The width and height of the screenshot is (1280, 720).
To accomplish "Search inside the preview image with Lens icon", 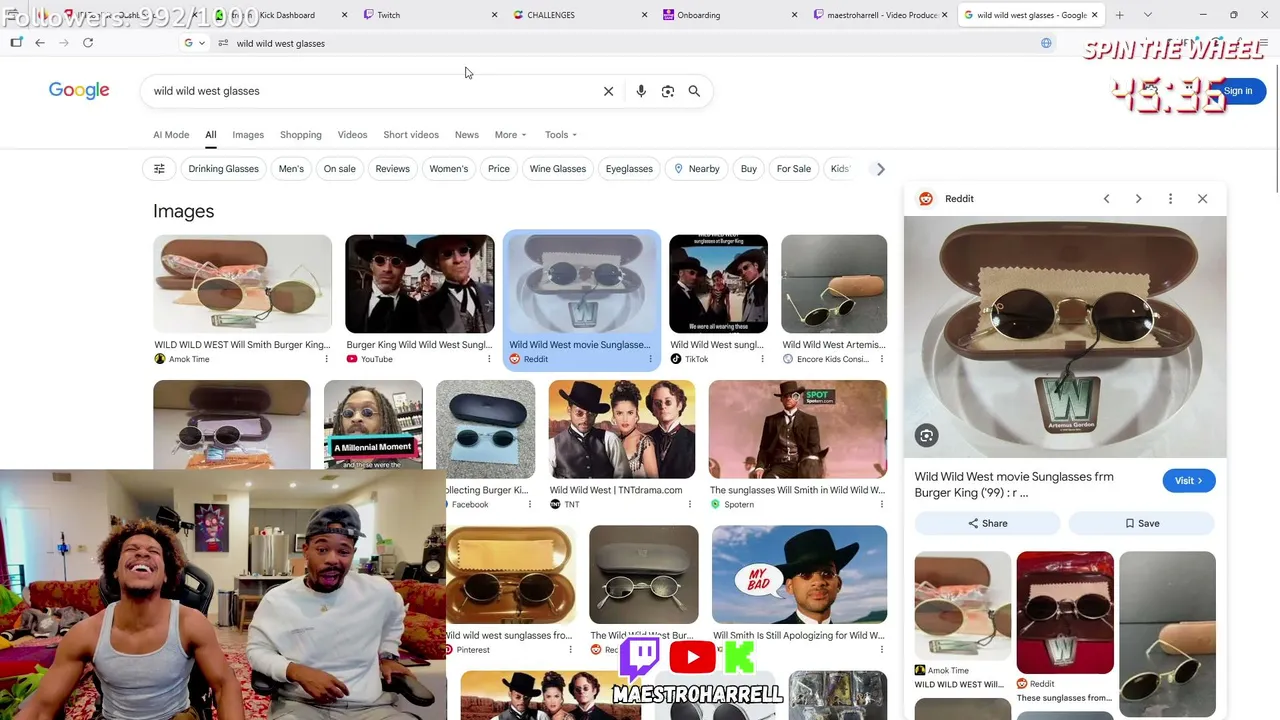I will click(927, 435).
